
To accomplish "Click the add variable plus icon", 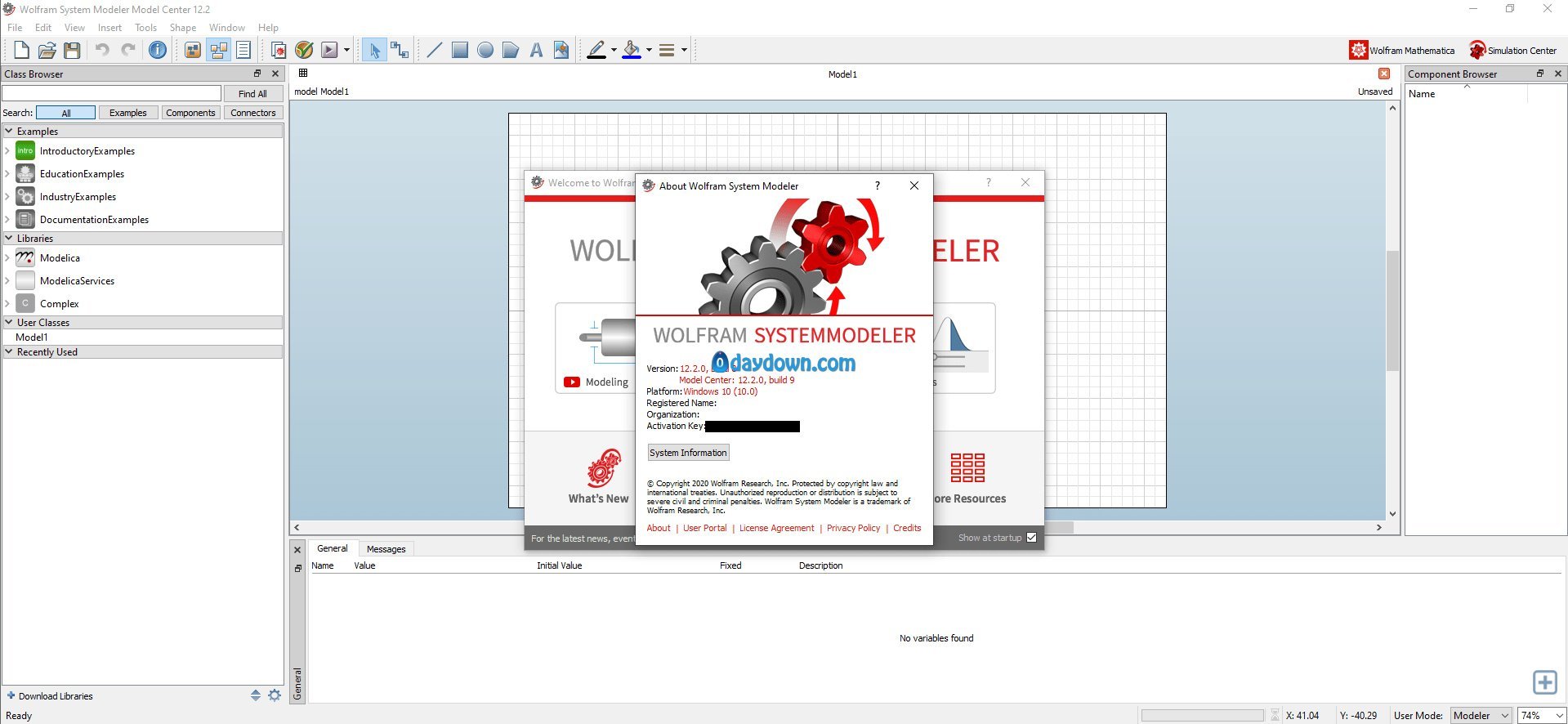I will [1544, 682].
